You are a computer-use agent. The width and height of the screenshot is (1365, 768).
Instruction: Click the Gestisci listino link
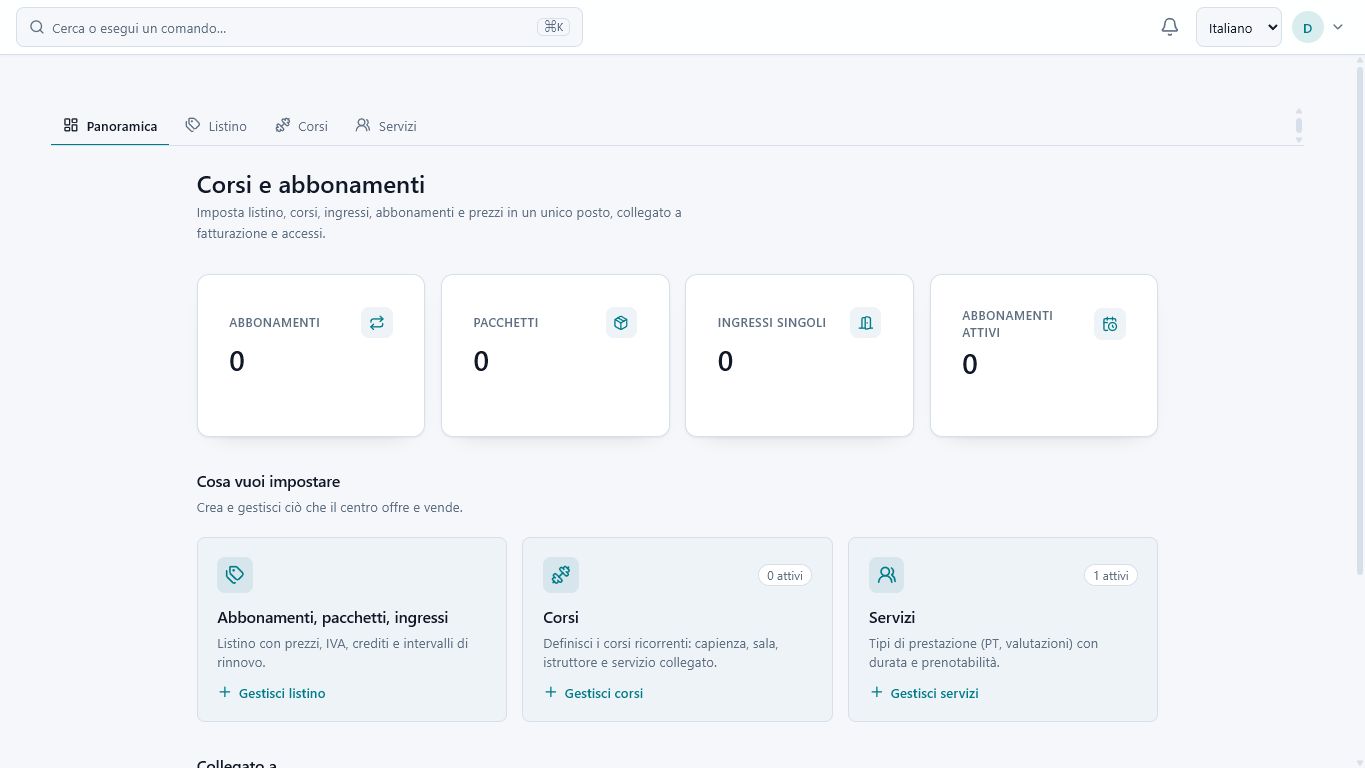point(272,693)
